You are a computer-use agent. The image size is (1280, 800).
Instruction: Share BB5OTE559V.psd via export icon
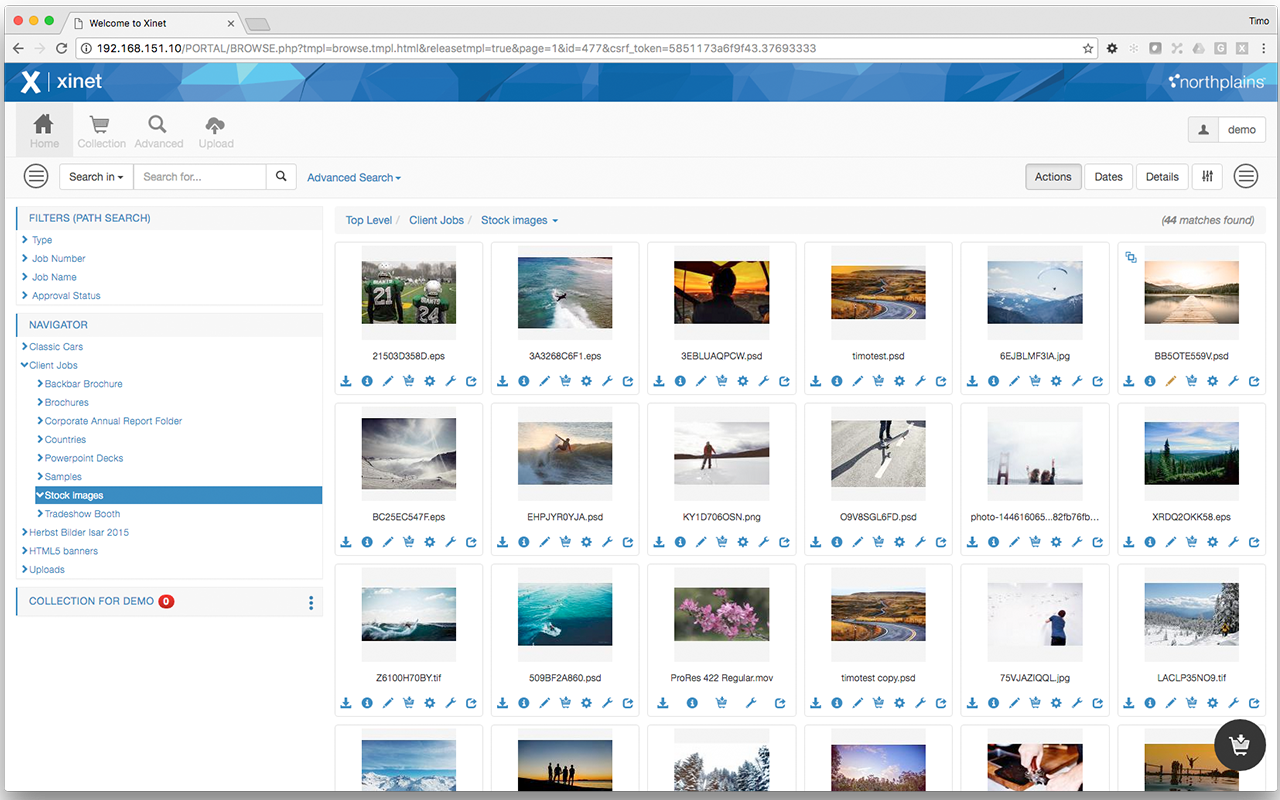point(1254,381)
